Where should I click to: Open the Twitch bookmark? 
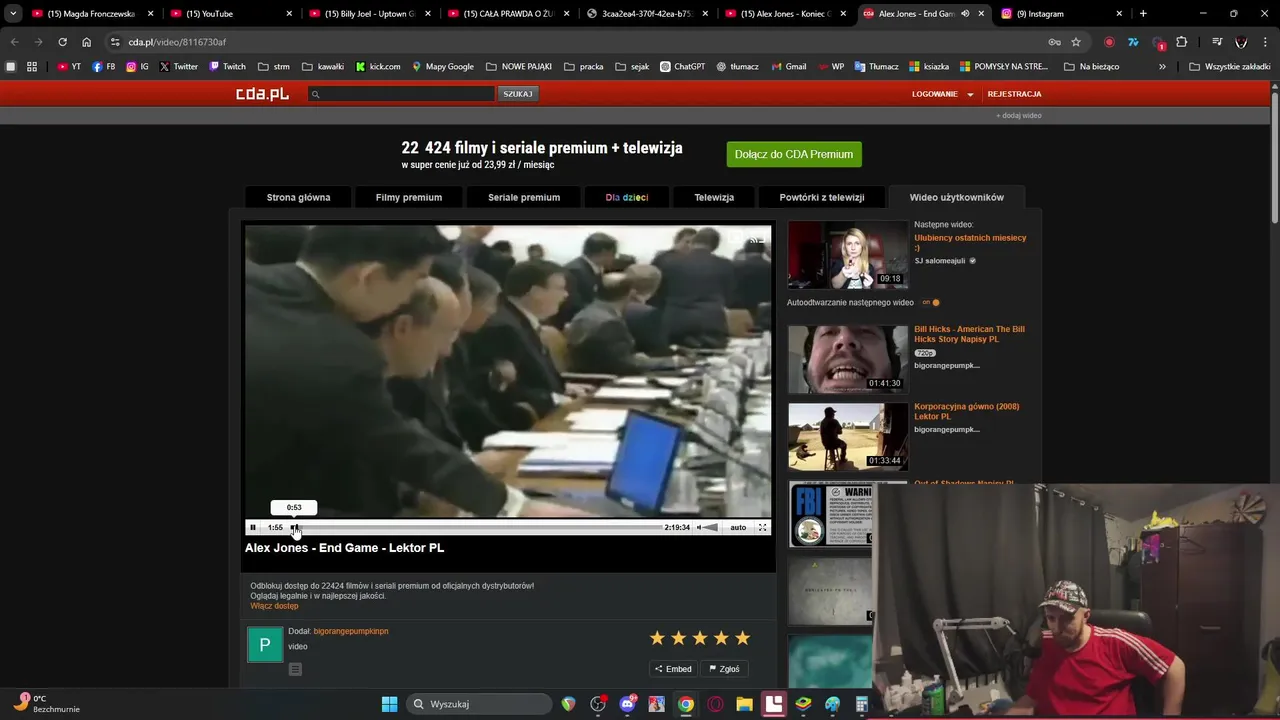point(227,67)
